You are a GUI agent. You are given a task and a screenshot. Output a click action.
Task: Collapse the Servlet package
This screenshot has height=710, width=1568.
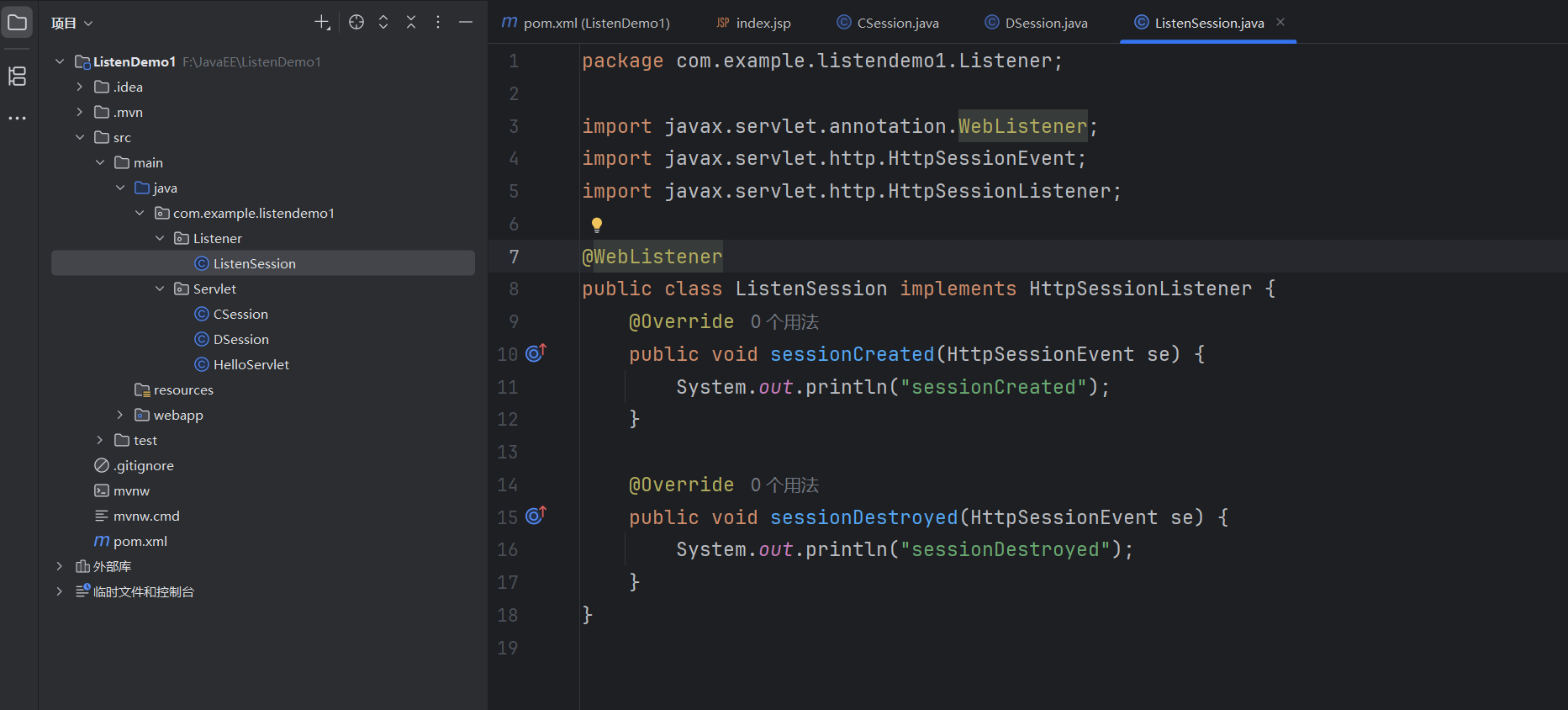160,289
